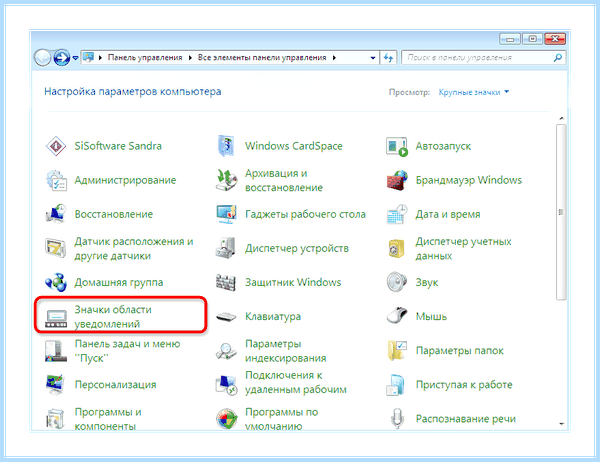This screenshot has height=462, width=600.
Task: Open the Распознавание речи link text
Action: 466,419
